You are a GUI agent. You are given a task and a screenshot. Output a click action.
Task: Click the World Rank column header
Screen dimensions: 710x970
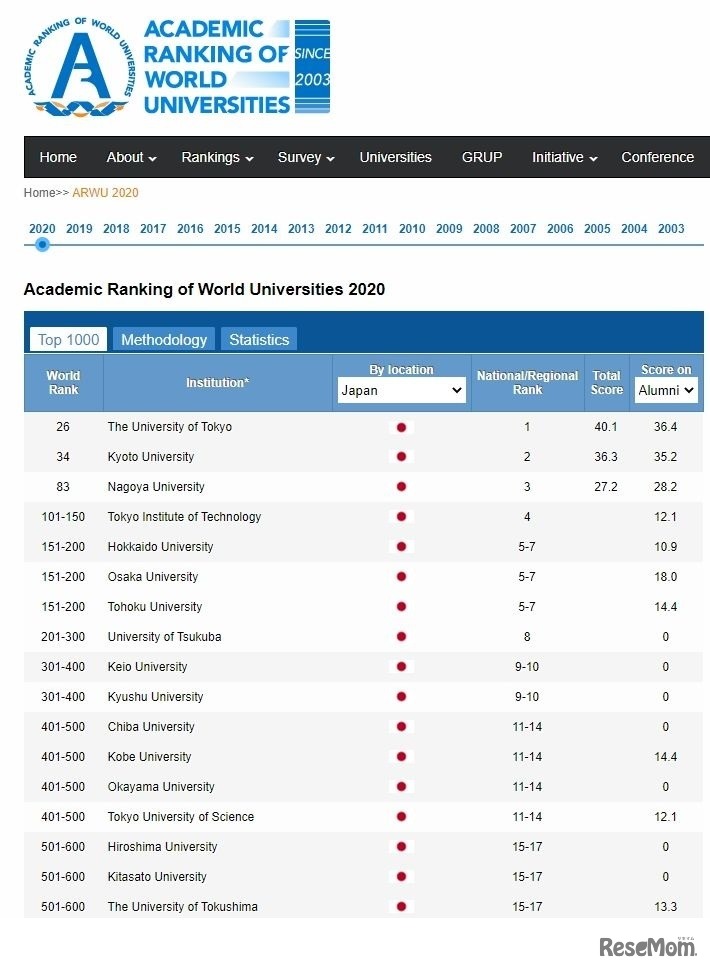pos(63,383)
